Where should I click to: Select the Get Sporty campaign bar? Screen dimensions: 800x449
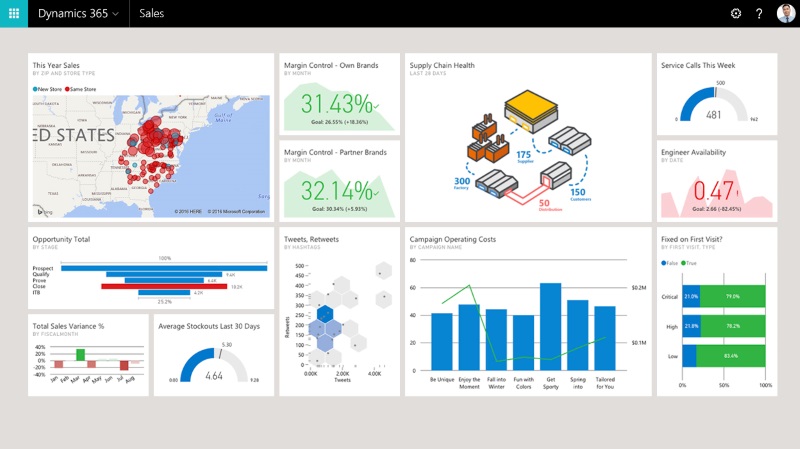pos(551,327)
